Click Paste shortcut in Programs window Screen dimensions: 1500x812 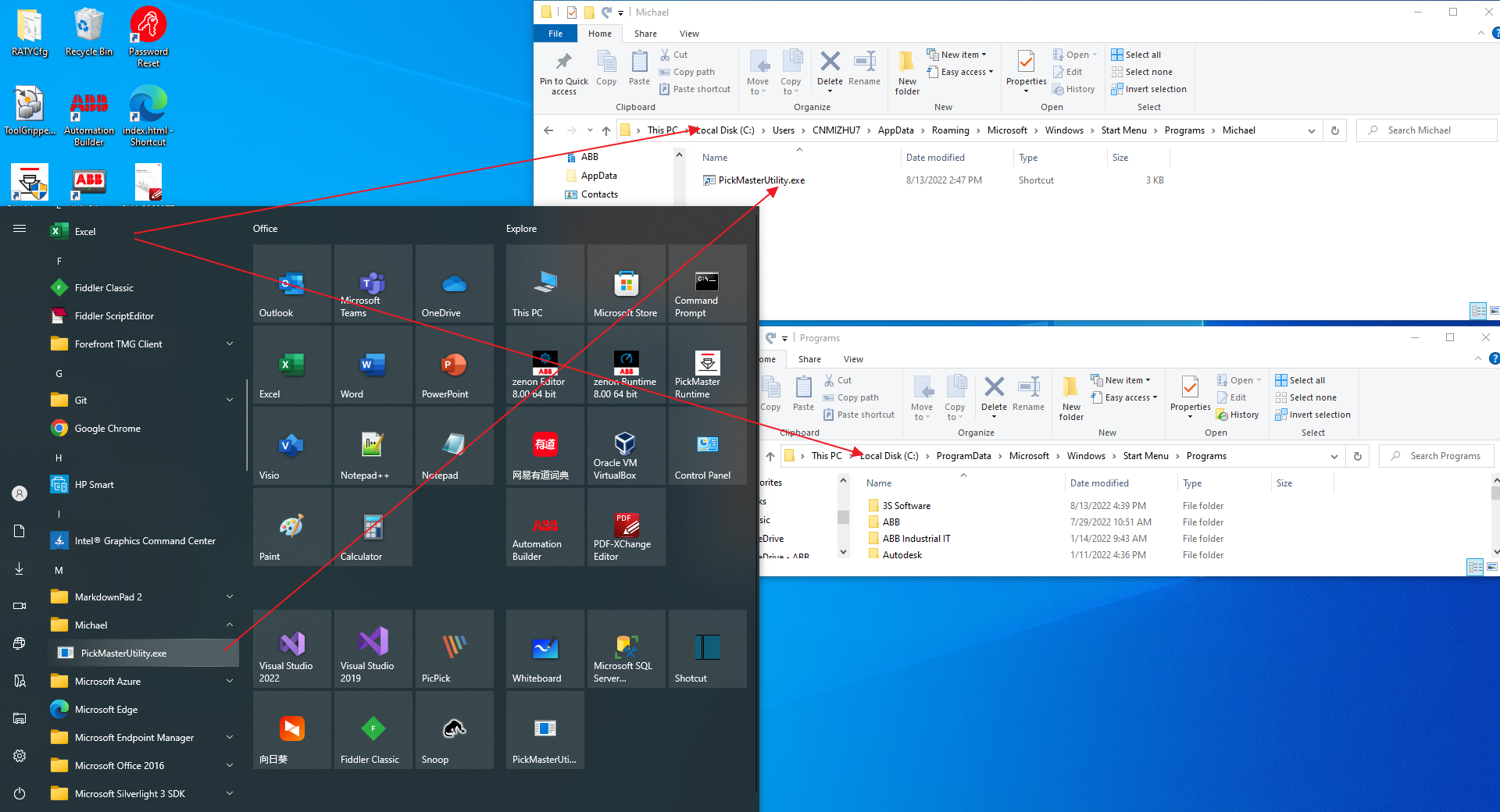[x=859, y=415]
